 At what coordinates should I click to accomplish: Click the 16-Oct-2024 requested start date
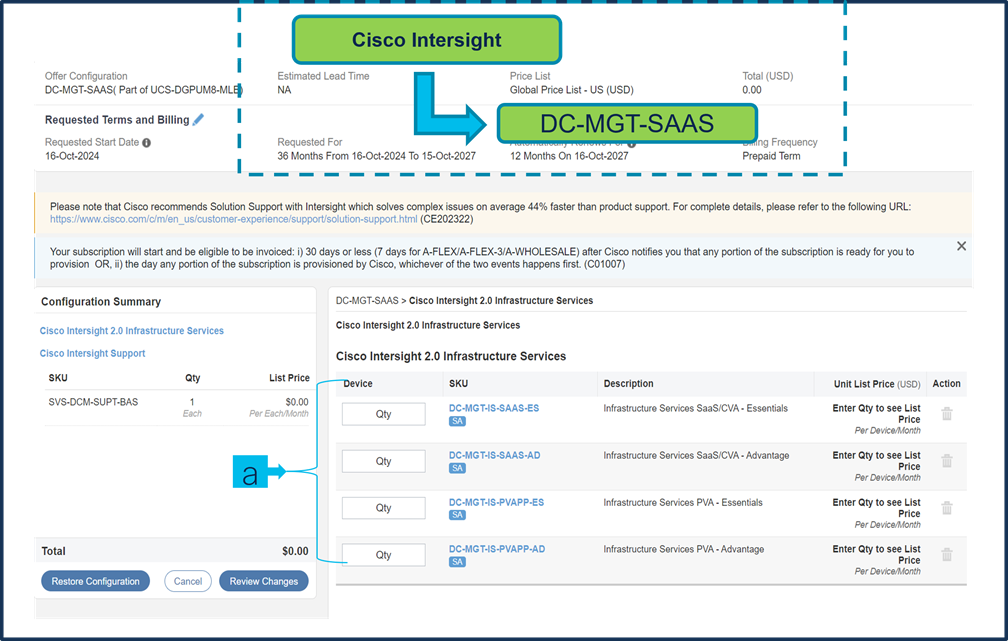[x=72, y=156]
